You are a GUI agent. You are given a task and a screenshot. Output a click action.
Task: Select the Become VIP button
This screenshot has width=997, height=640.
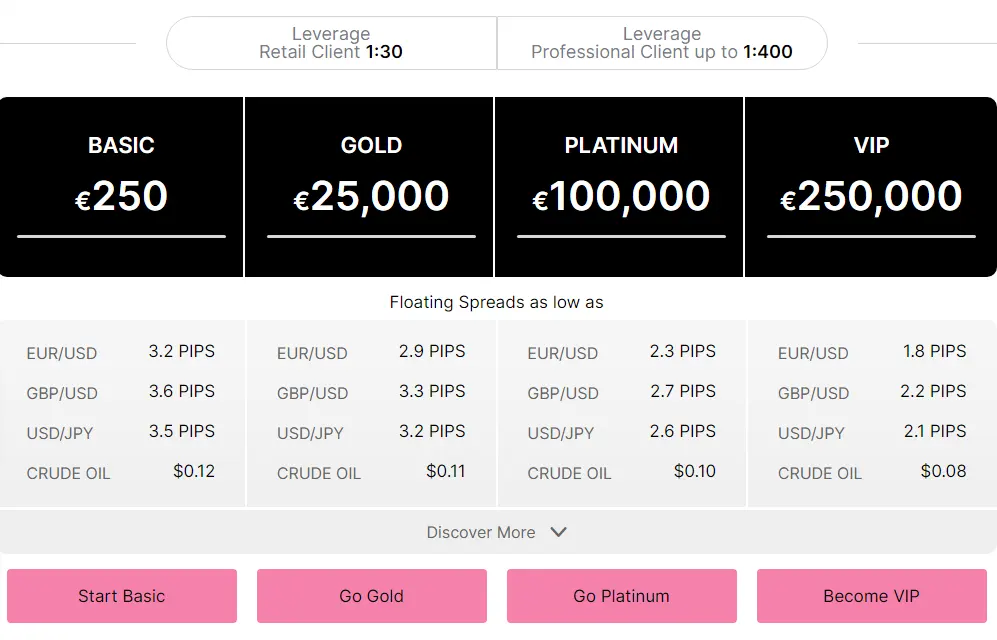click(871, 596)
